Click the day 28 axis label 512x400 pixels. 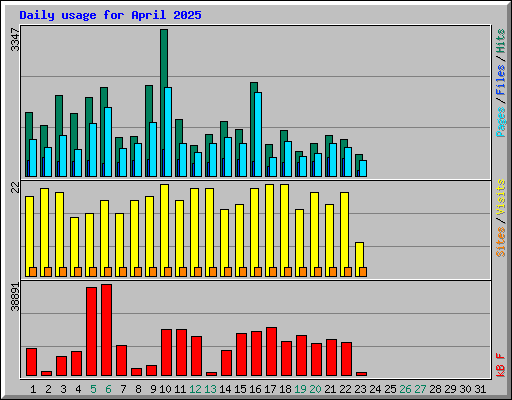coord(435,389)
